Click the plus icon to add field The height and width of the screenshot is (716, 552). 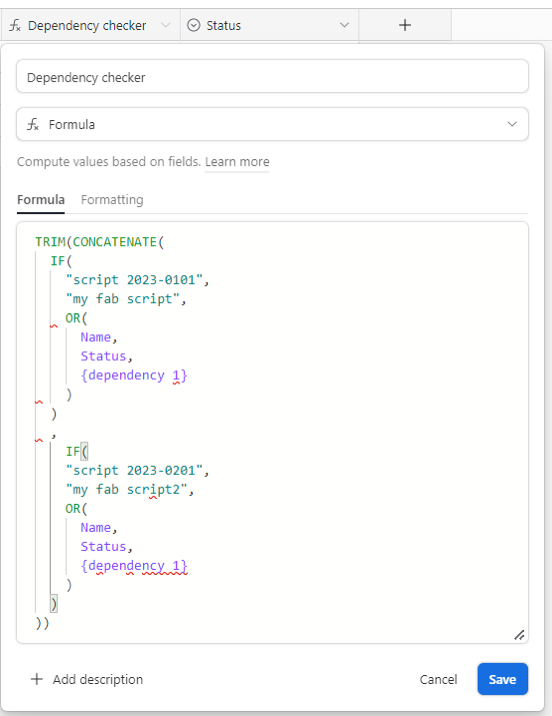click(x=405, y=25)
